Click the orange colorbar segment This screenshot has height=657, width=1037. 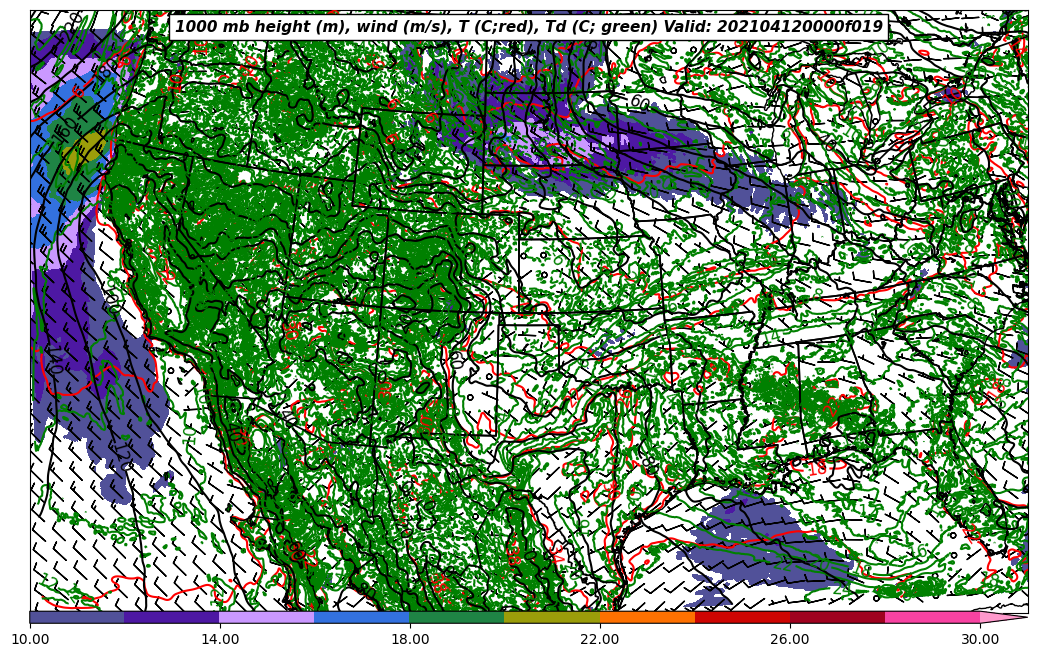647,617
